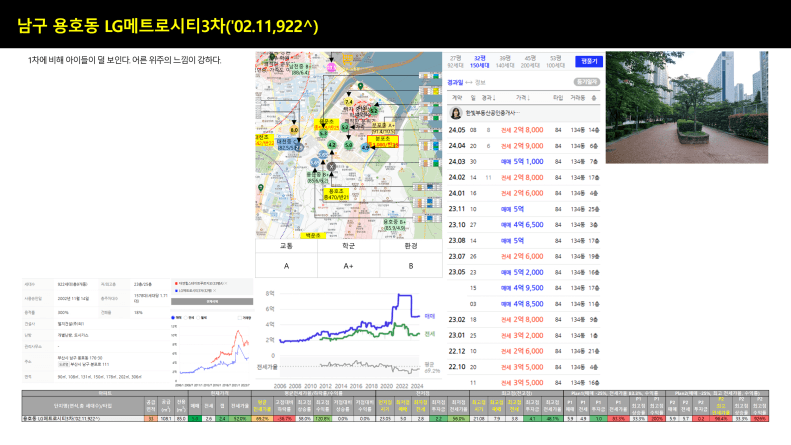Open the apartment walkway photo

(687, 107)
